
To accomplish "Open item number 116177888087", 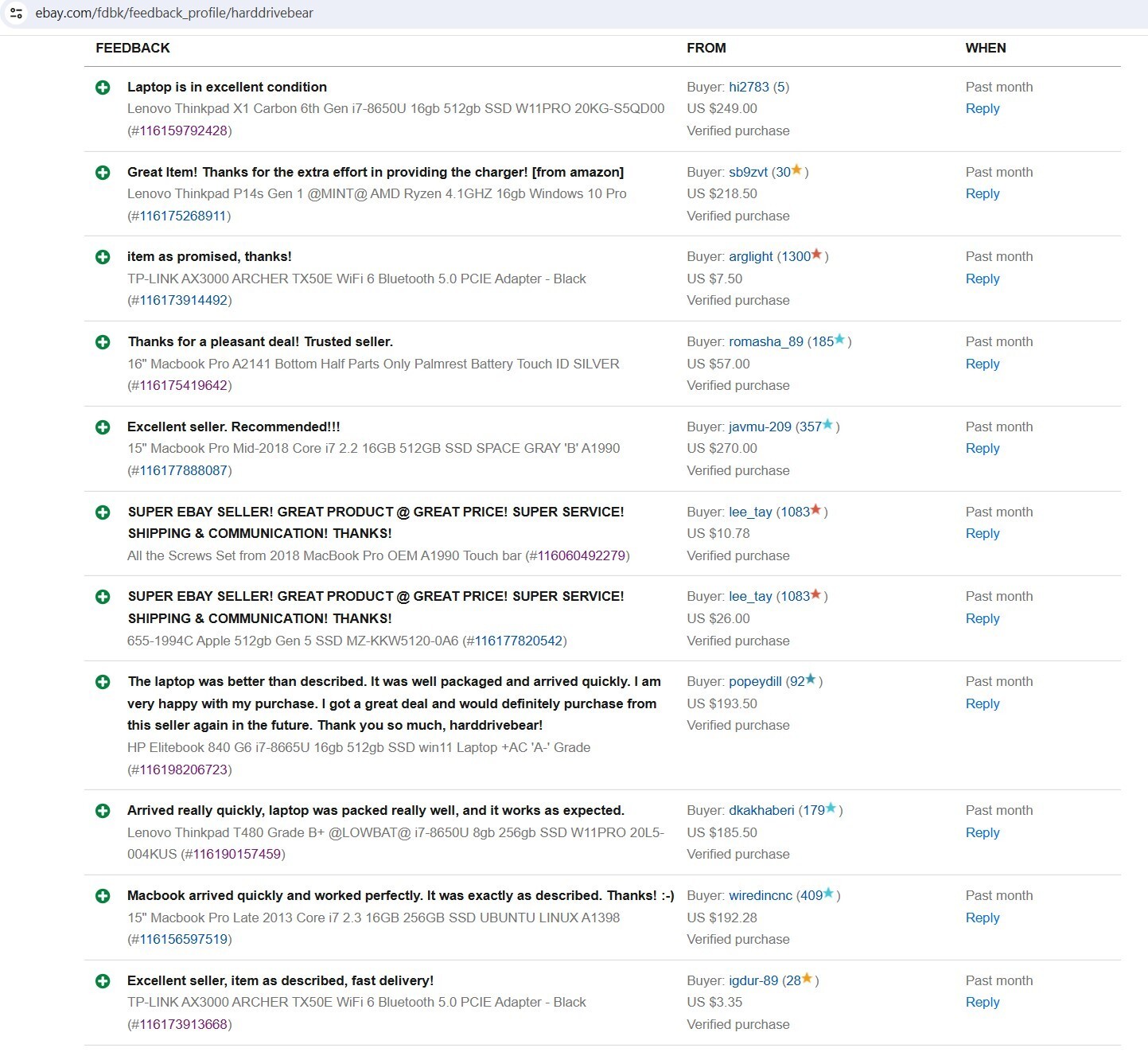I will (184, 470).
